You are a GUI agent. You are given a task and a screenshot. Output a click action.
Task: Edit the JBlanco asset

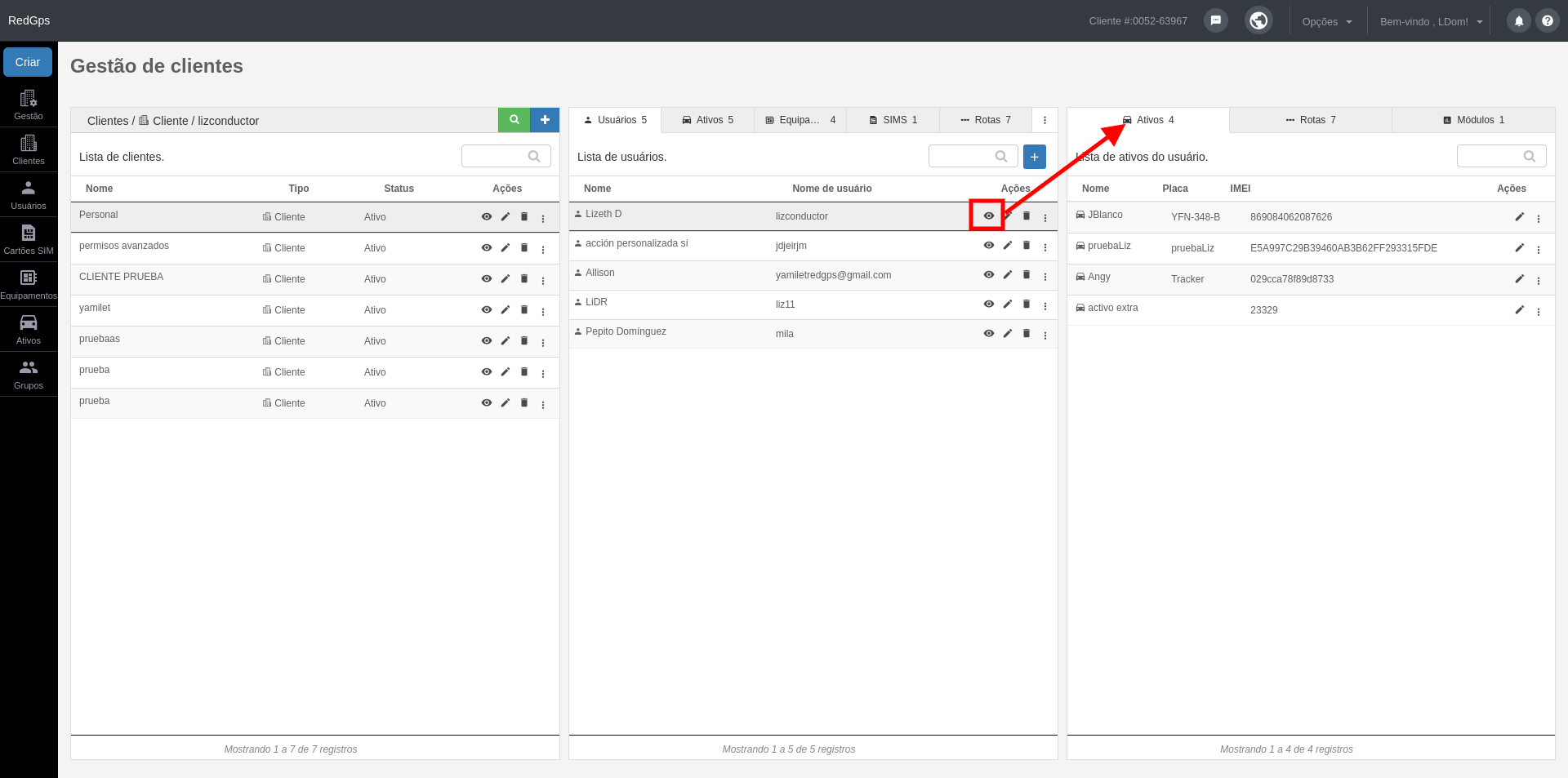pos(1520,216)
